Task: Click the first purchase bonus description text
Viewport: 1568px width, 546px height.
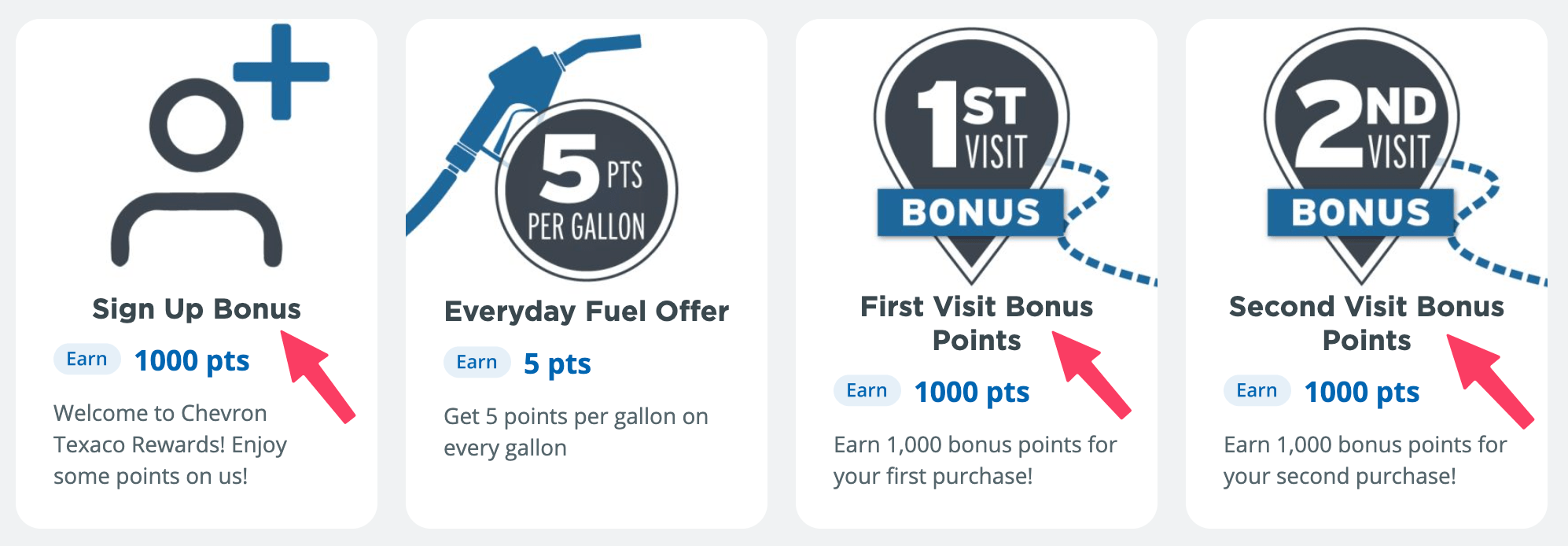Action: click(975, 460)
